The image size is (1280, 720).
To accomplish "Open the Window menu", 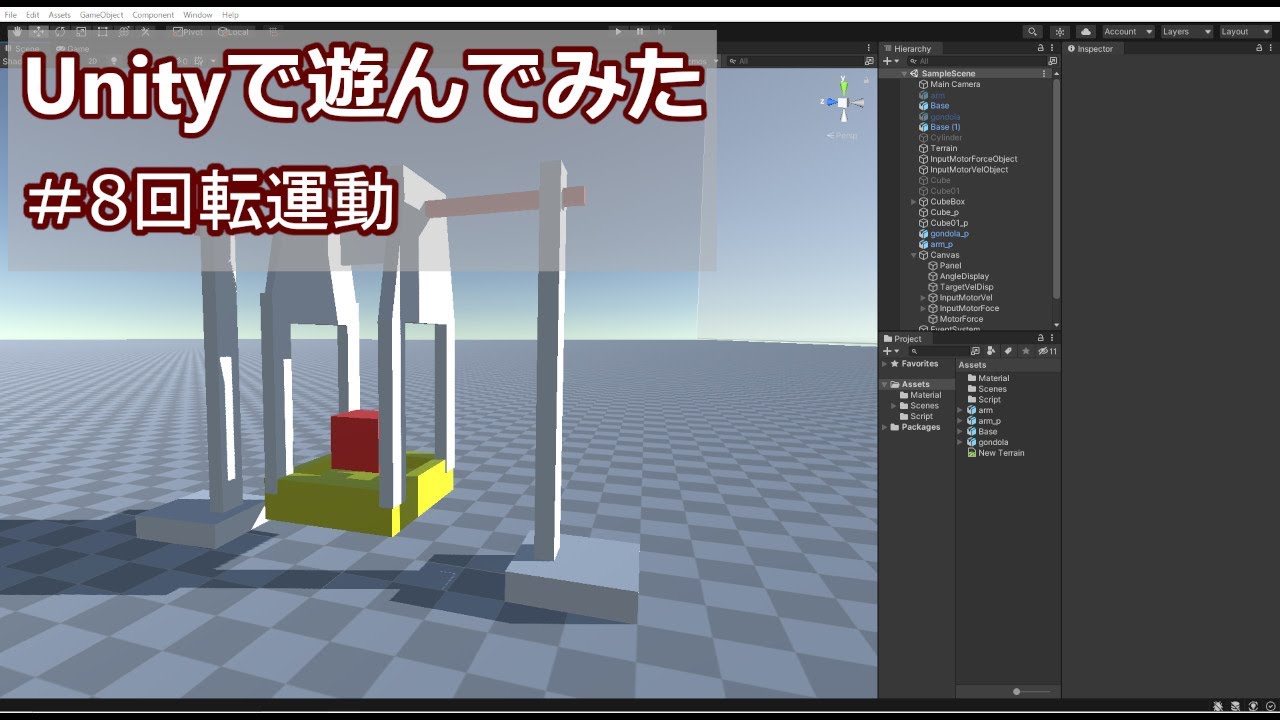I will (x=198, y=15).
